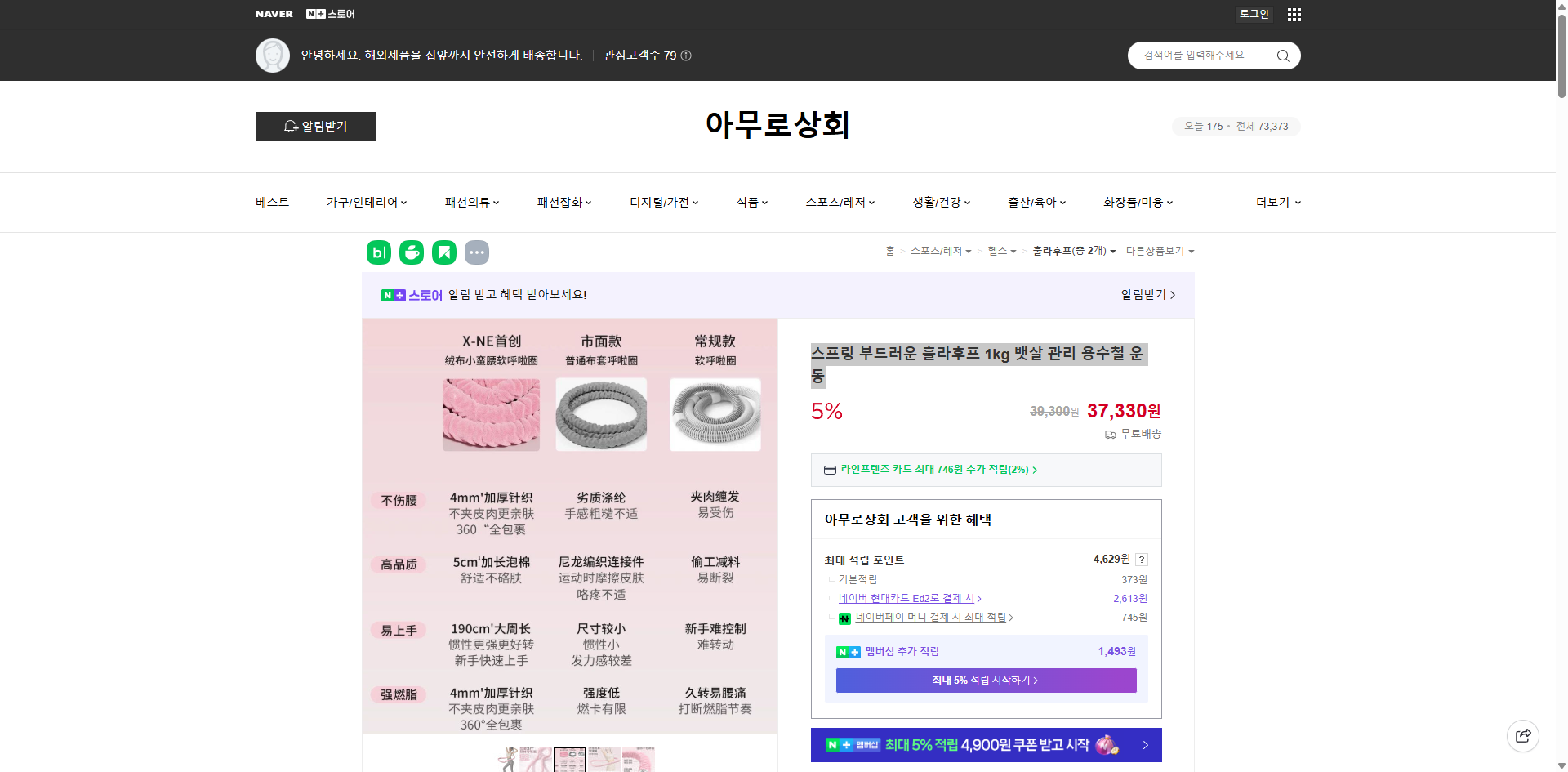Click the 로그인 button

click(x=1254, y=14)
